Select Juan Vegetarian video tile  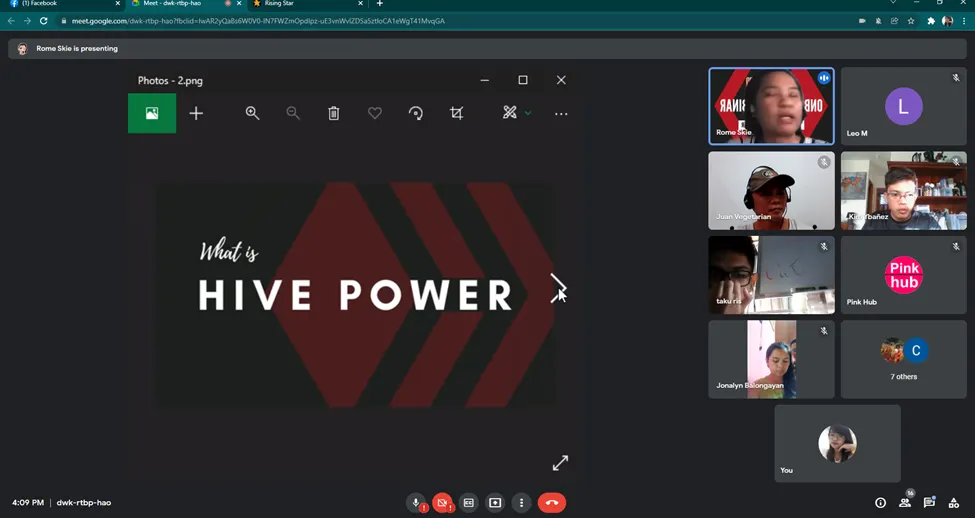coord(771,191)
